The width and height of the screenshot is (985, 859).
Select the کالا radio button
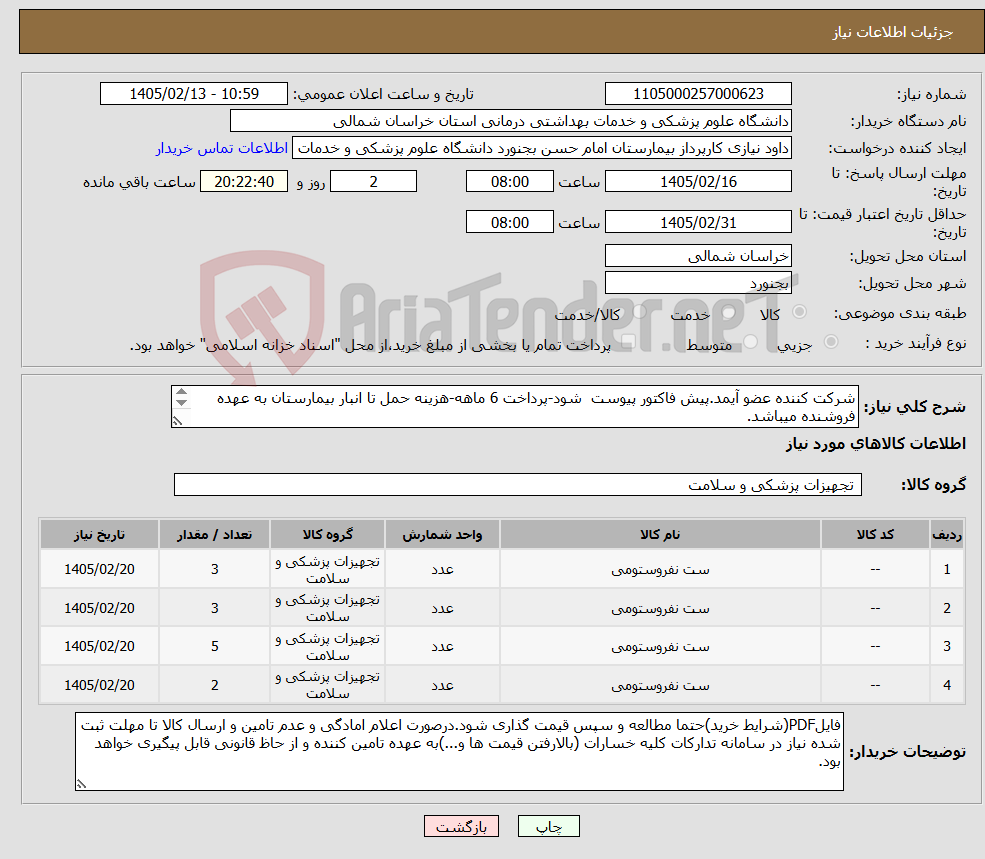click(800, 312)
